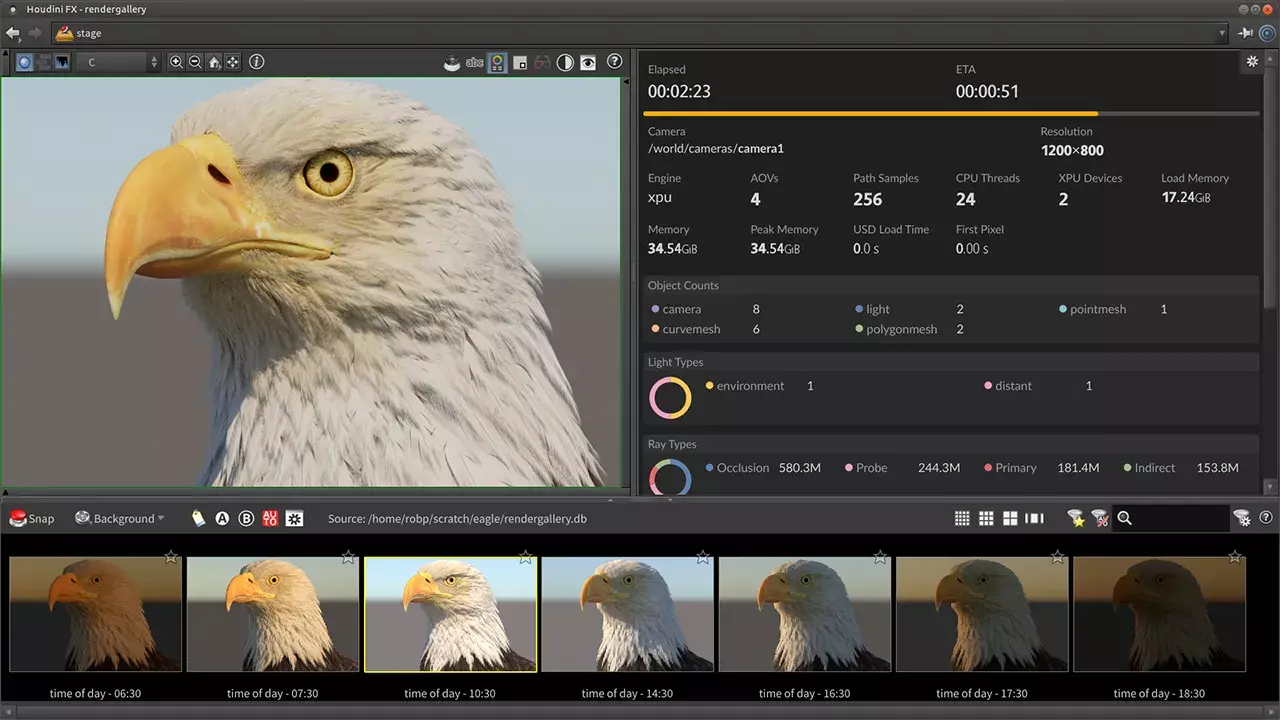Click the zoom in magnifier icon
The image size is (1280, 720).
pos(176,62)
